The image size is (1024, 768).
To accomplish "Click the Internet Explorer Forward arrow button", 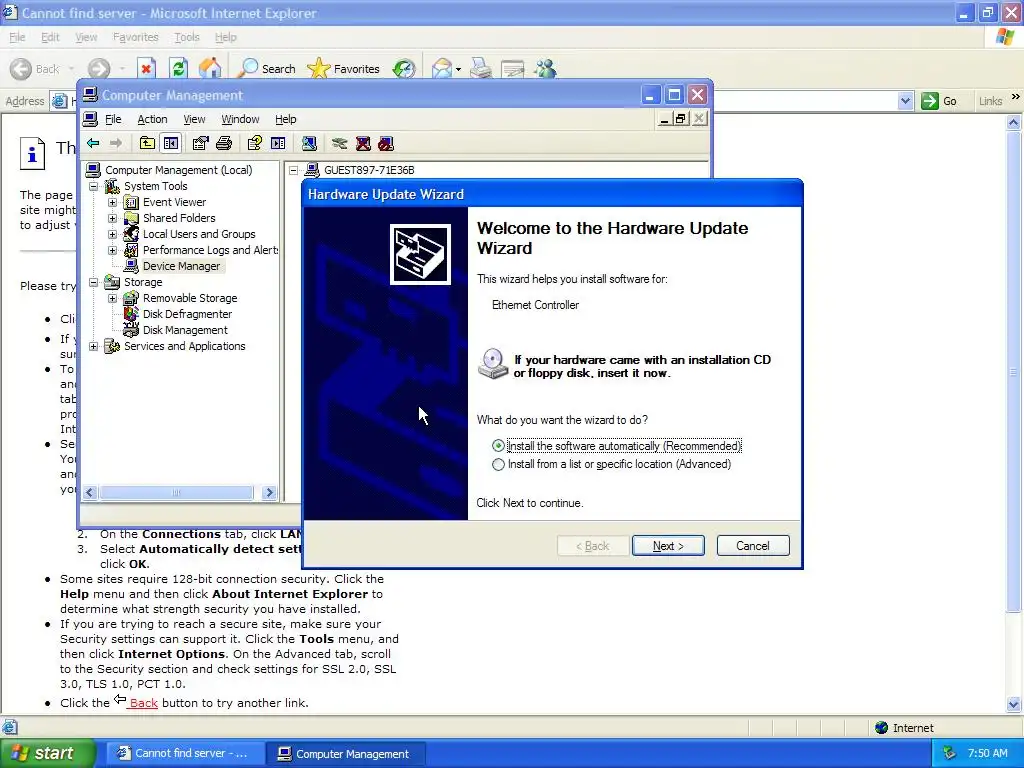I will (x=99, y=69).
